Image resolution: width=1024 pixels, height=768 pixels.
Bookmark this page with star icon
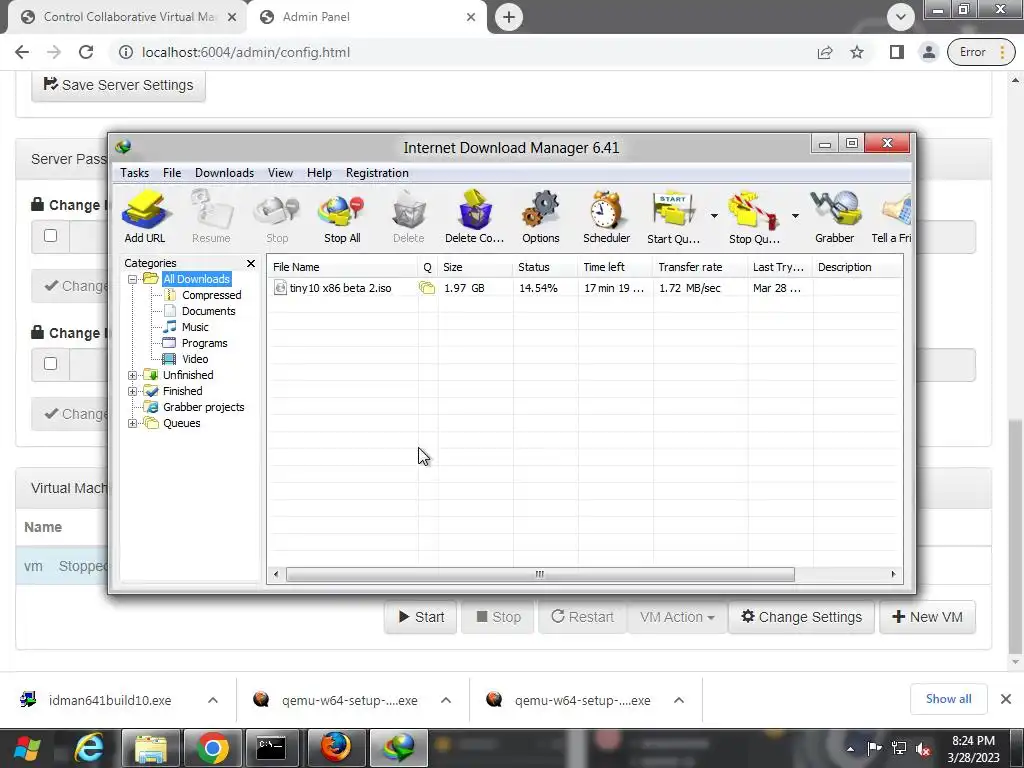857,52
